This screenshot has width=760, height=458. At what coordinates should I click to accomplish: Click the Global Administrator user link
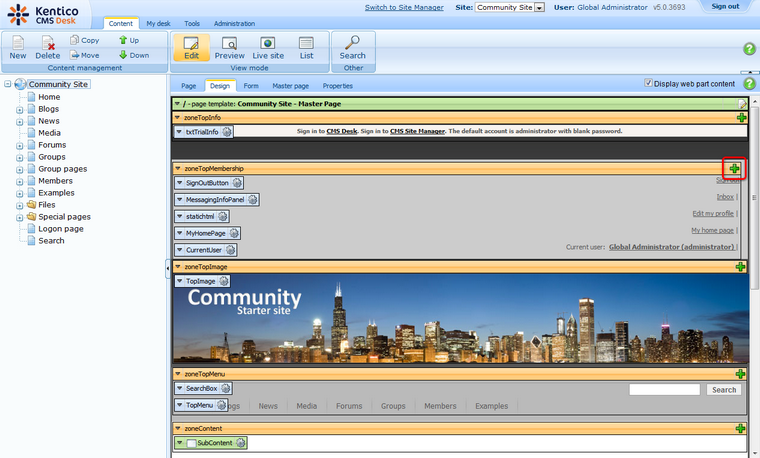(672, 247)
